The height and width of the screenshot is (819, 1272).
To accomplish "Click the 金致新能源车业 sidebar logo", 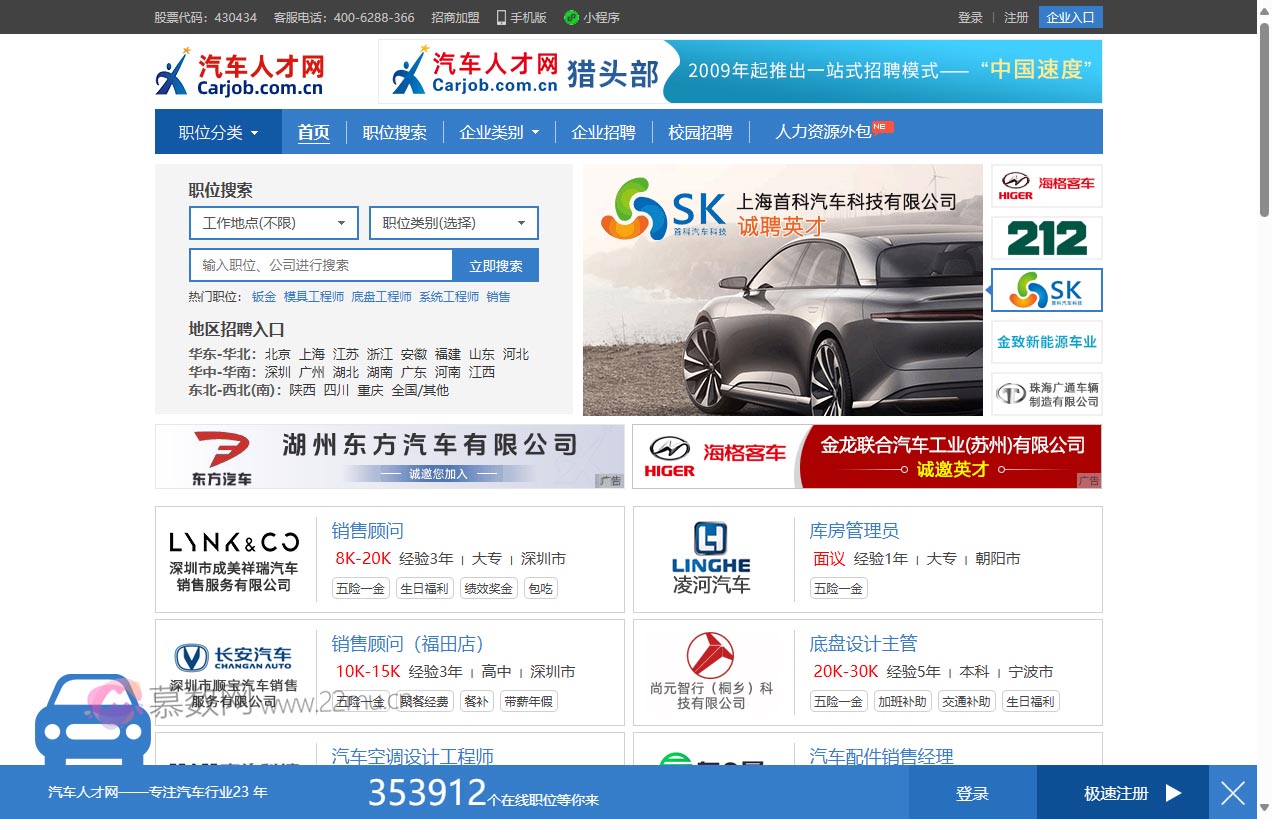I will click(1045, 341).
